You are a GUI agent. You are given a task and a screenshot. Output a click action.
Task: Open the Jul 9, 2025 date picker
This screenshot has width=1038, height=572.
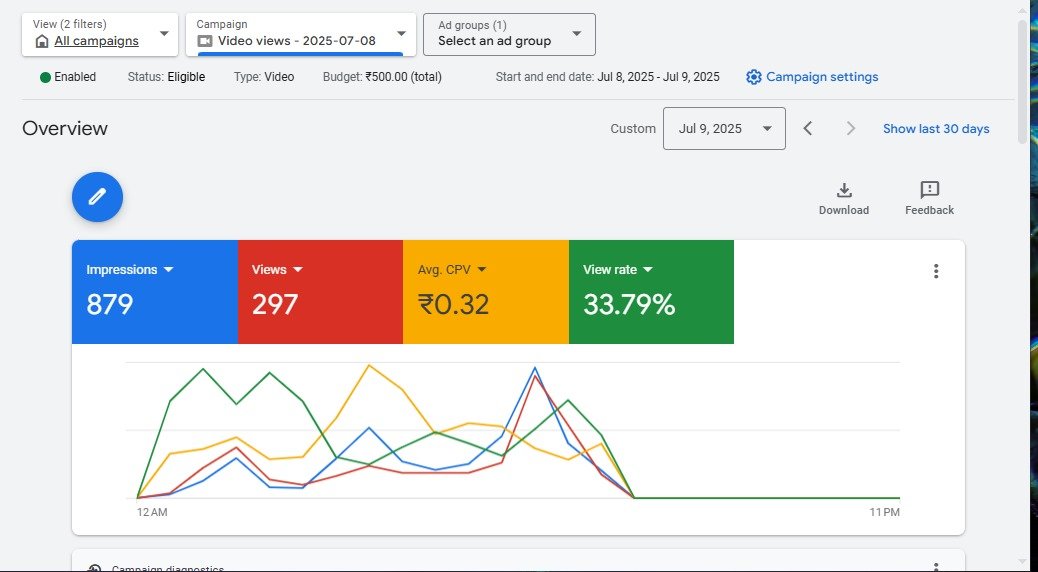tap(723, 128)
